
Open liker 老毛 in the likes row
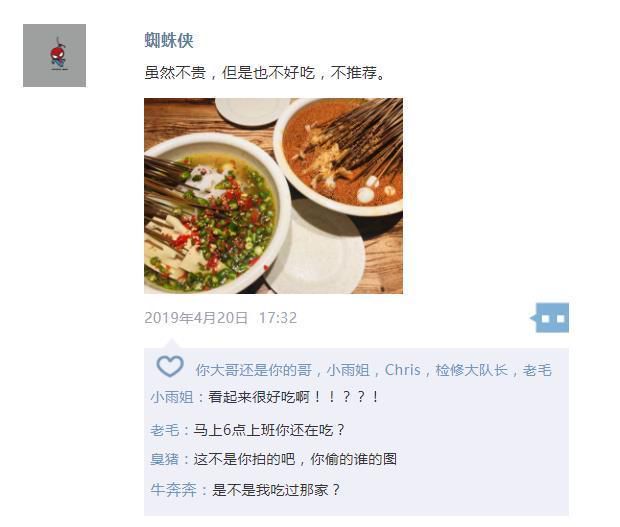coord(537,370)
